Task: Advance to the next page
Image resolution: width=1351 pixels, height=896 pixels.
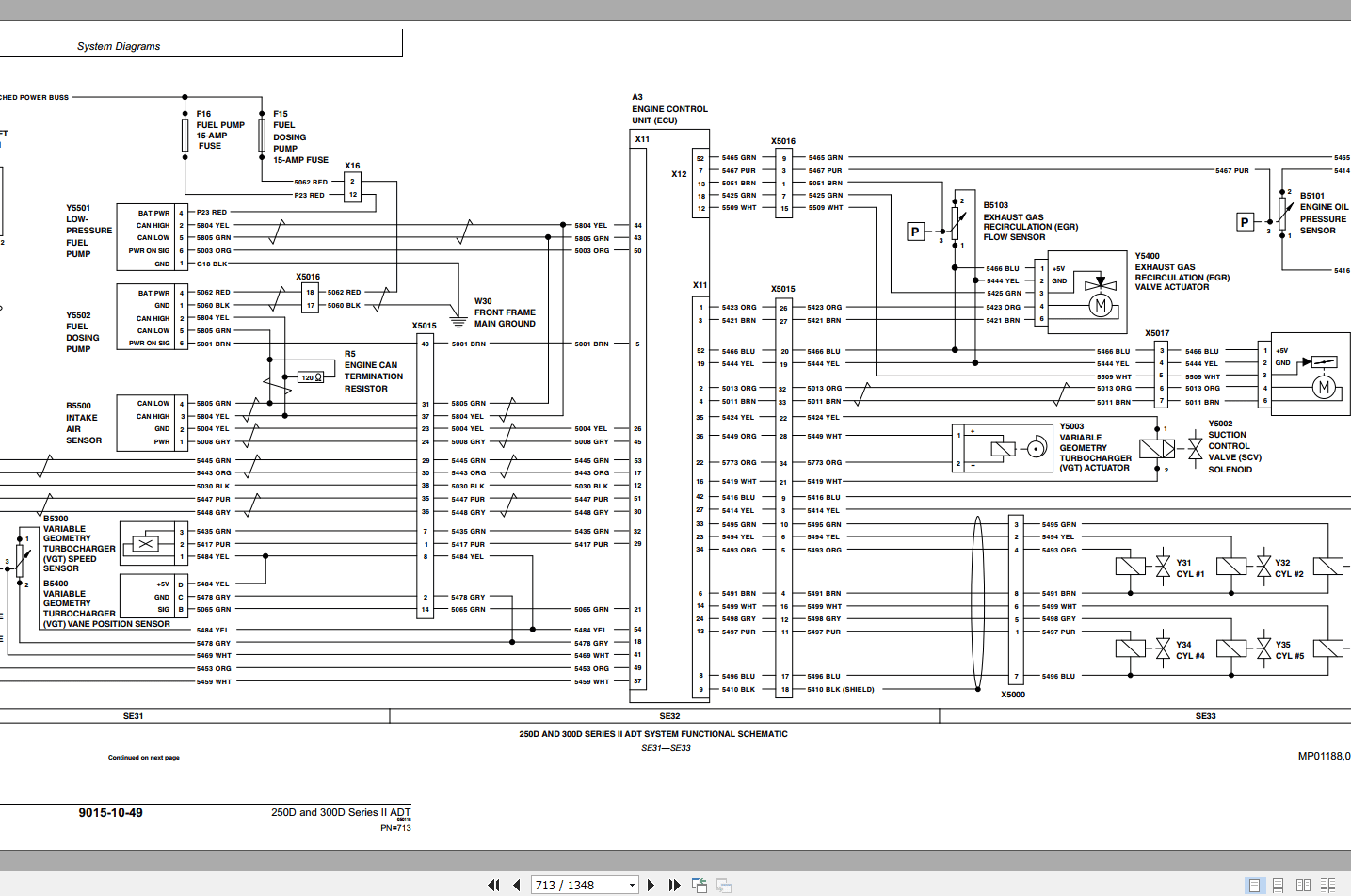Action: pos(651,885)
